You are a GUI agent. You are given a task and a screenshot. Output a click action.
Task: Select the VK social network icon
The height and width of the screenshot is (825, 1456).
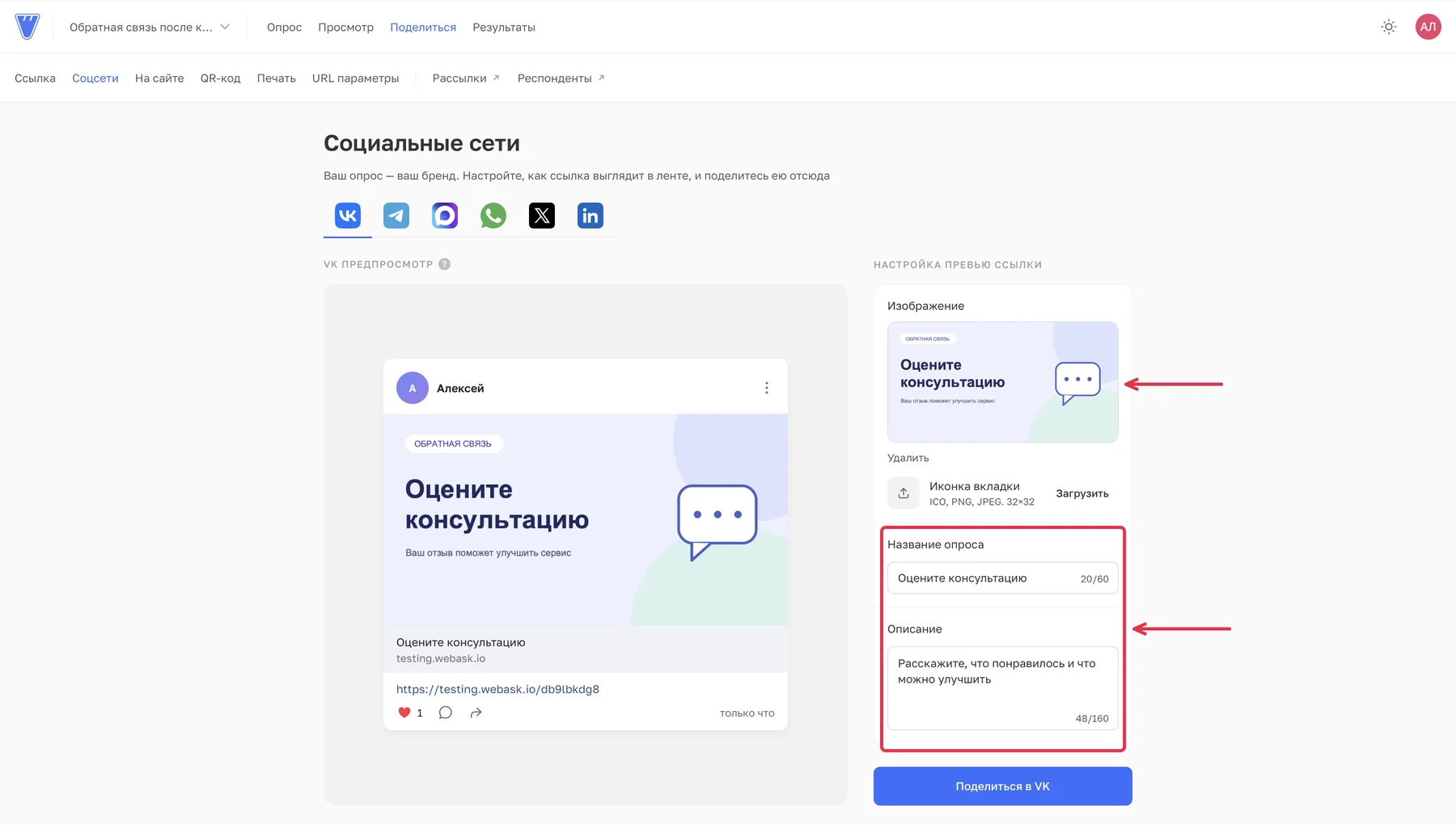point(348,216)
